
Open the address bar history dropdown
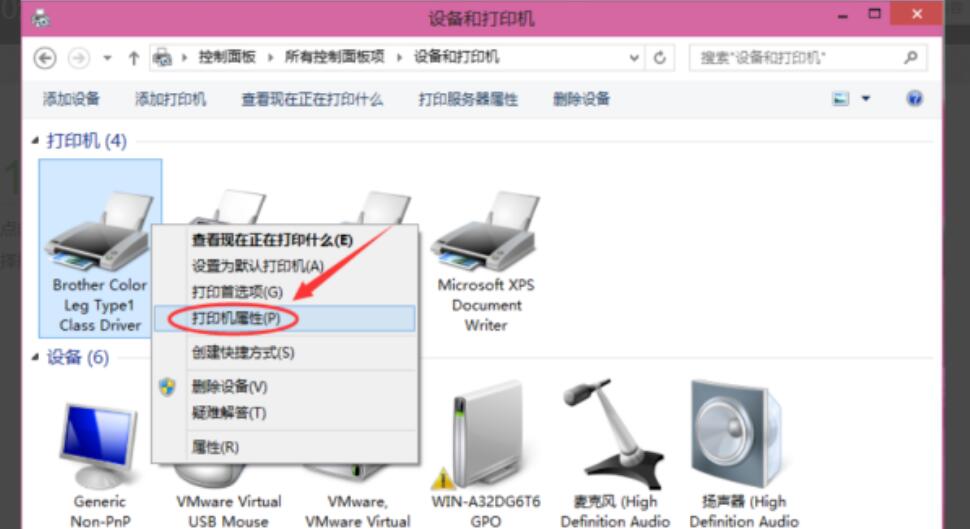tap(634, 58)
